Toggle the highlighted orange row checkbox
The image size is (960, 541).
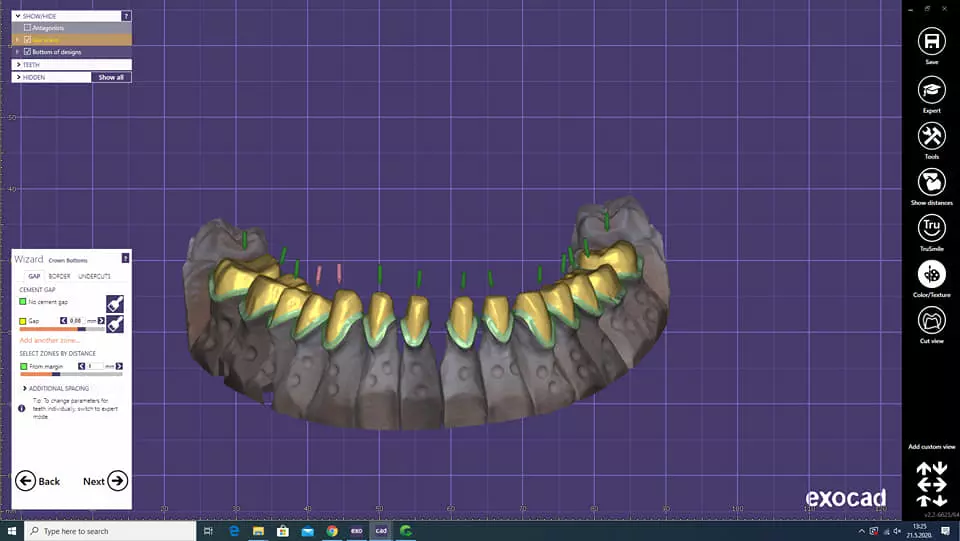(x=28, y=40)
